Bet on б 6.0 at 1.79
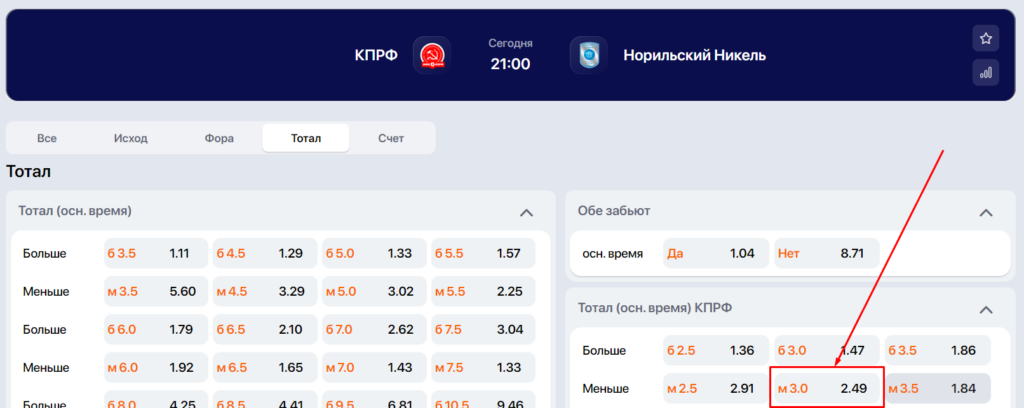Image resolution: width=1024 pixels, height=408 pixels. point(156,330)
